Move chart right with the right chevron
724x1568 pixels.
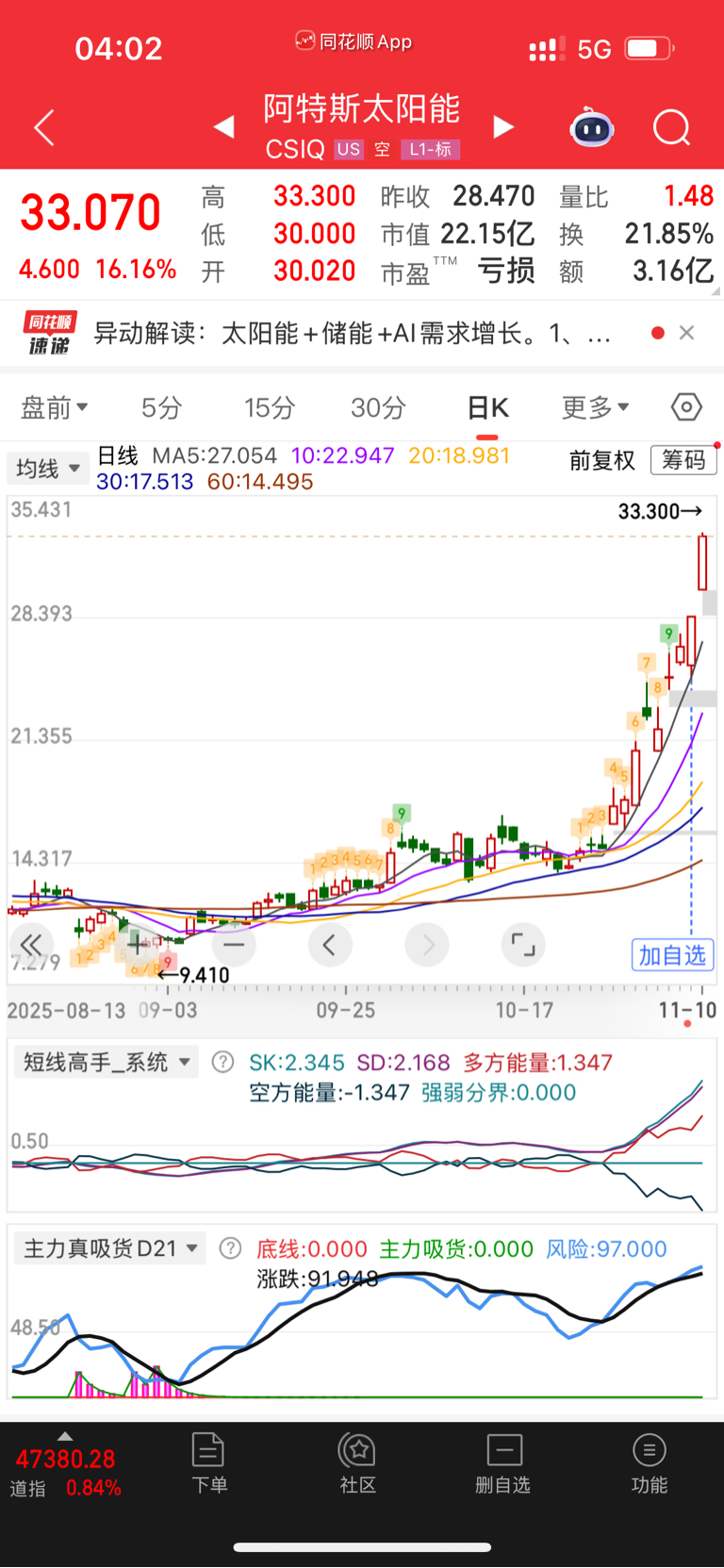coord(427,945)
